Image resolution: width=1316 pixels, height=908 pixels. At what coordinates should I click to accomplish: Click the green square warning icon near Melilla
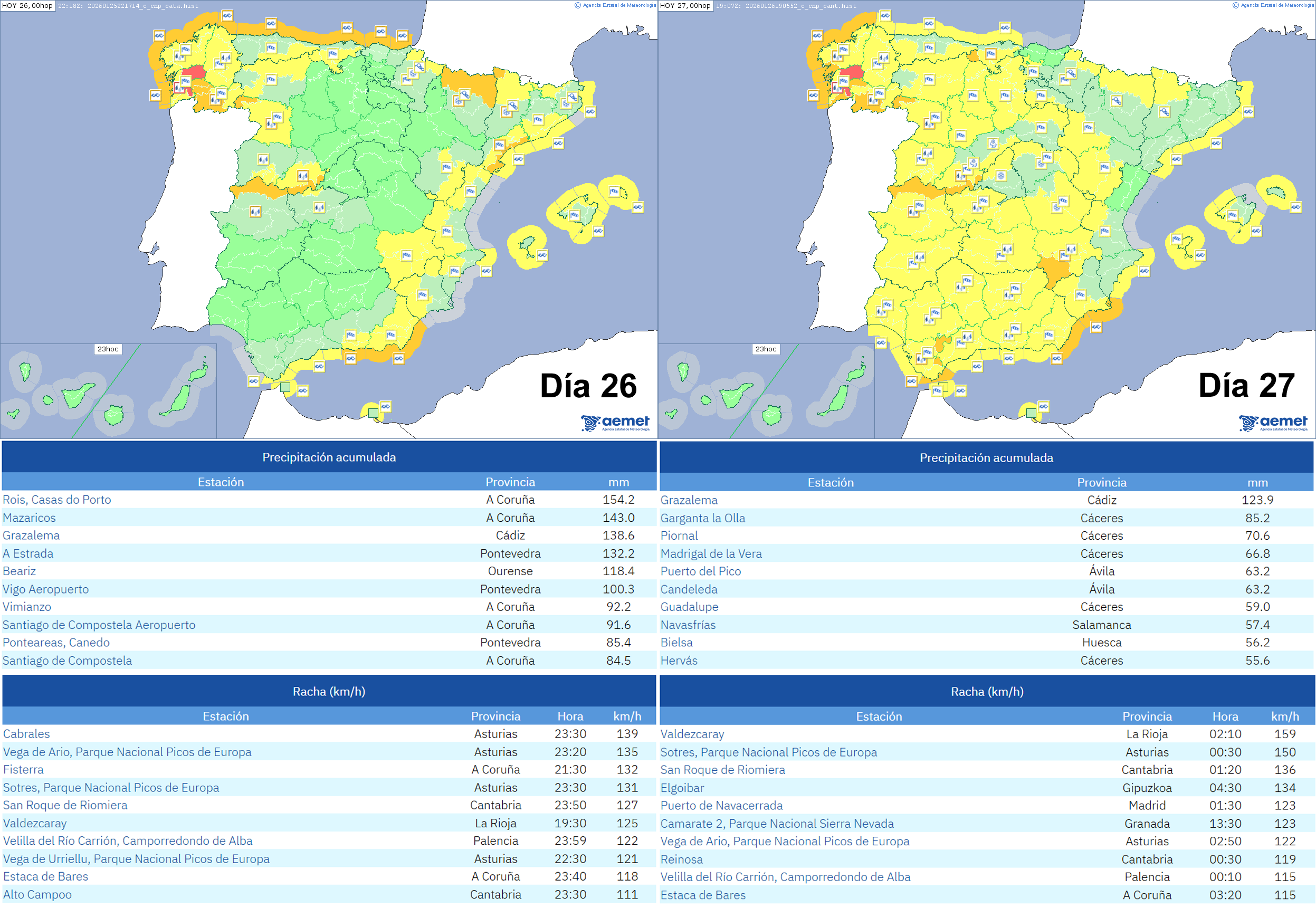click(x=374, y=413)
